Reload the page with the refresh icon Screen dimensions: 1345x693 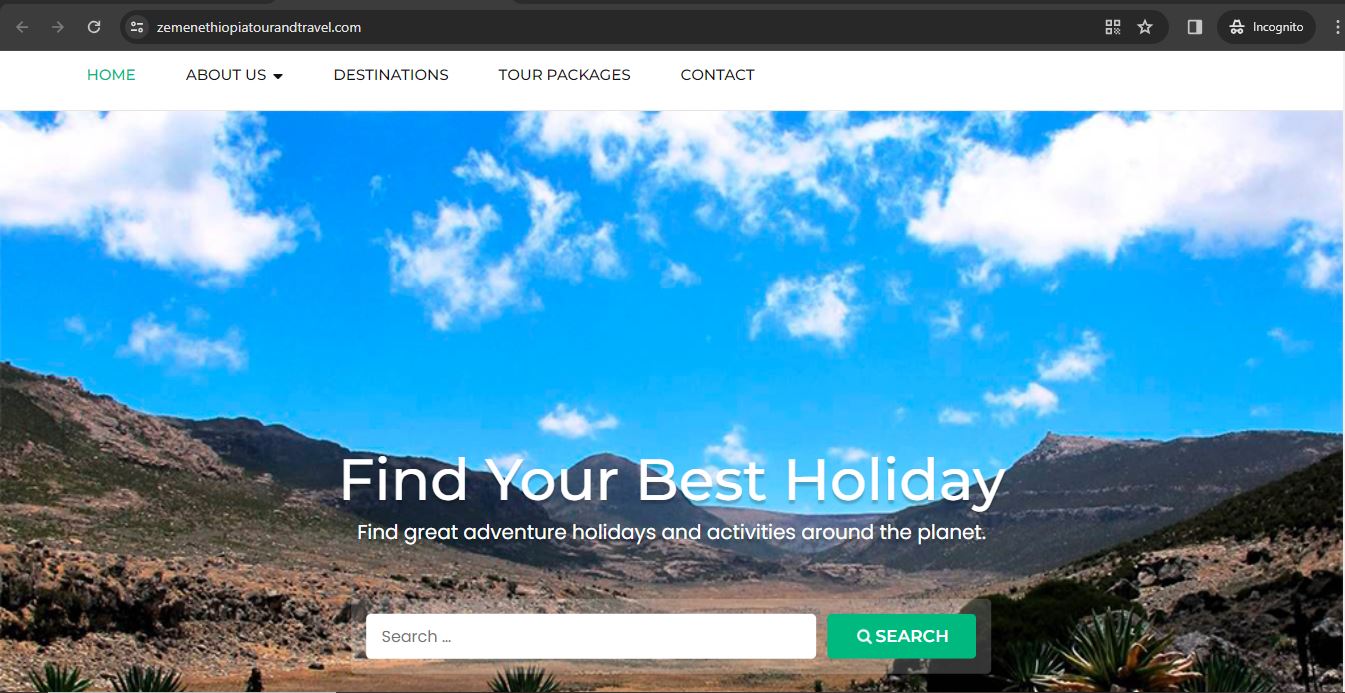(x=94, y=27)
